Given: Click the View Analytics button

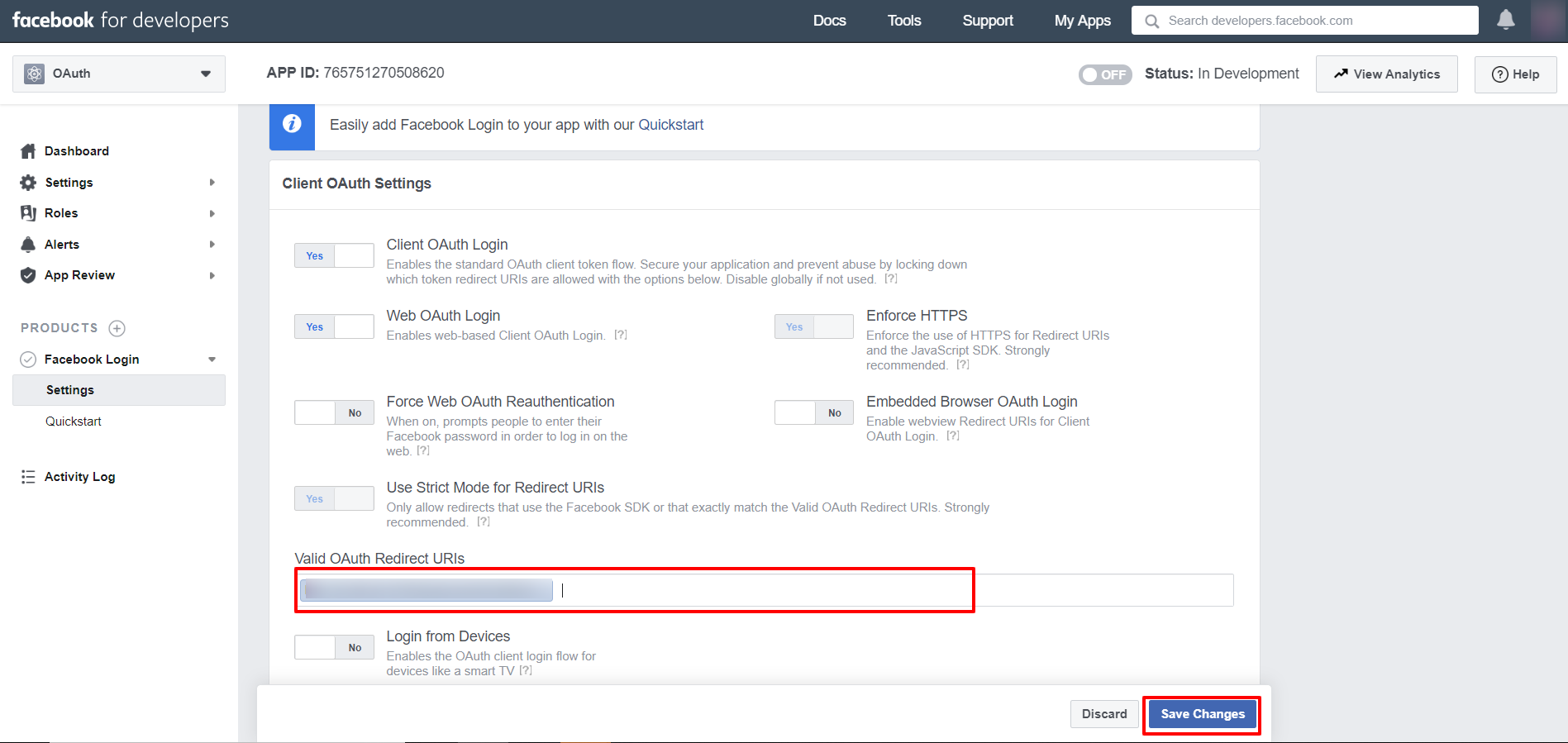Looking at the screenshot, I should 1387,74.
